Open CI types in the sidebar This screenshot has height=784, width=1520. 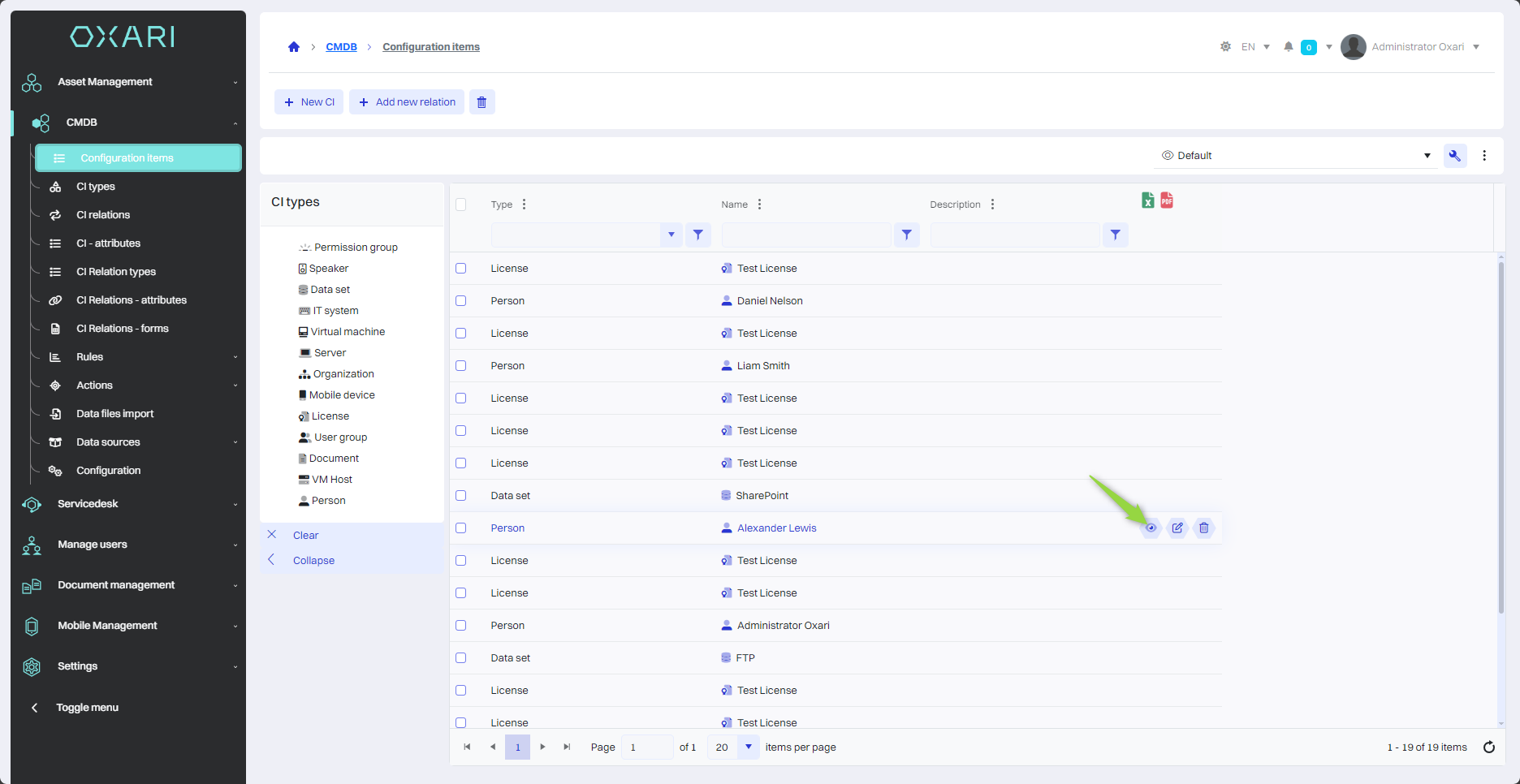[96, 187]
